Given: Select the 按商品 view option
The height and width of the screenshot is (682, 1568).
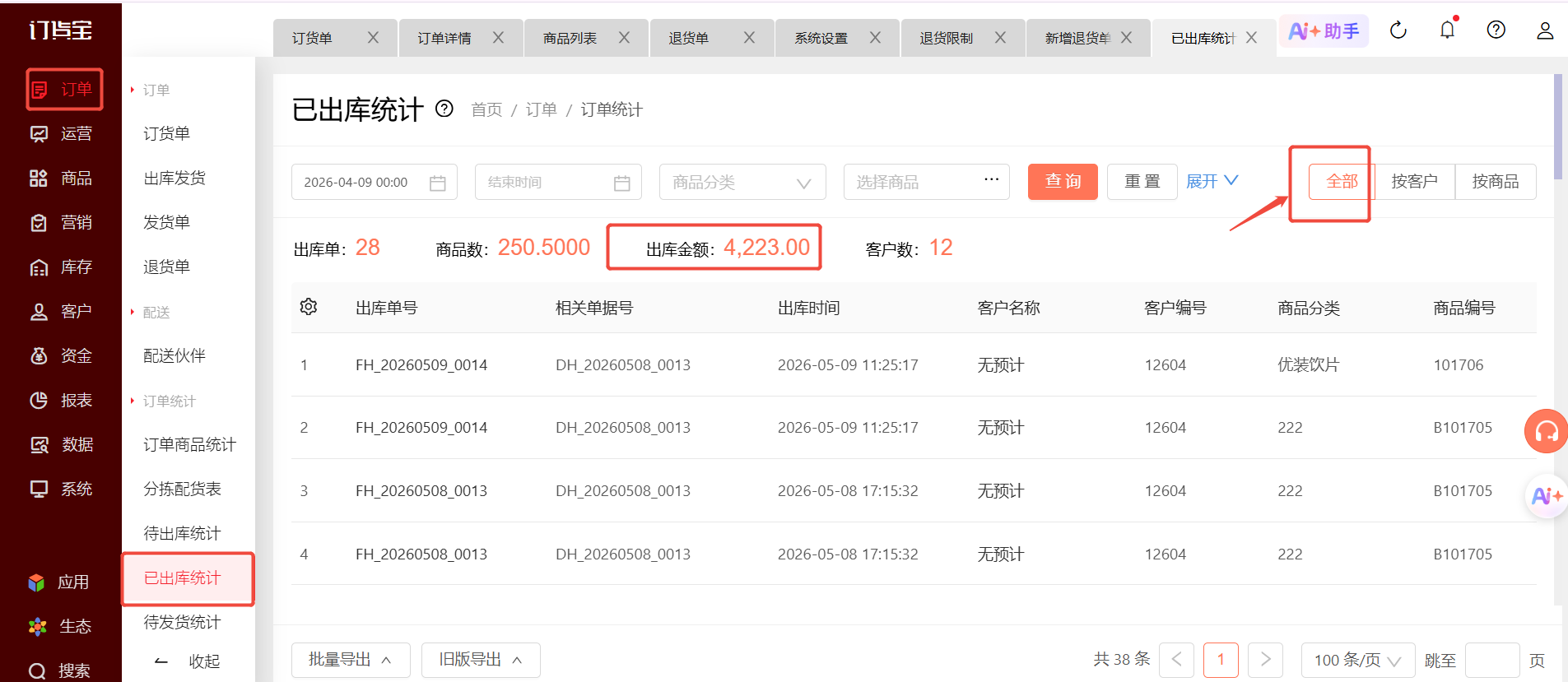Looking at the screenshot, I should 1496,181.
